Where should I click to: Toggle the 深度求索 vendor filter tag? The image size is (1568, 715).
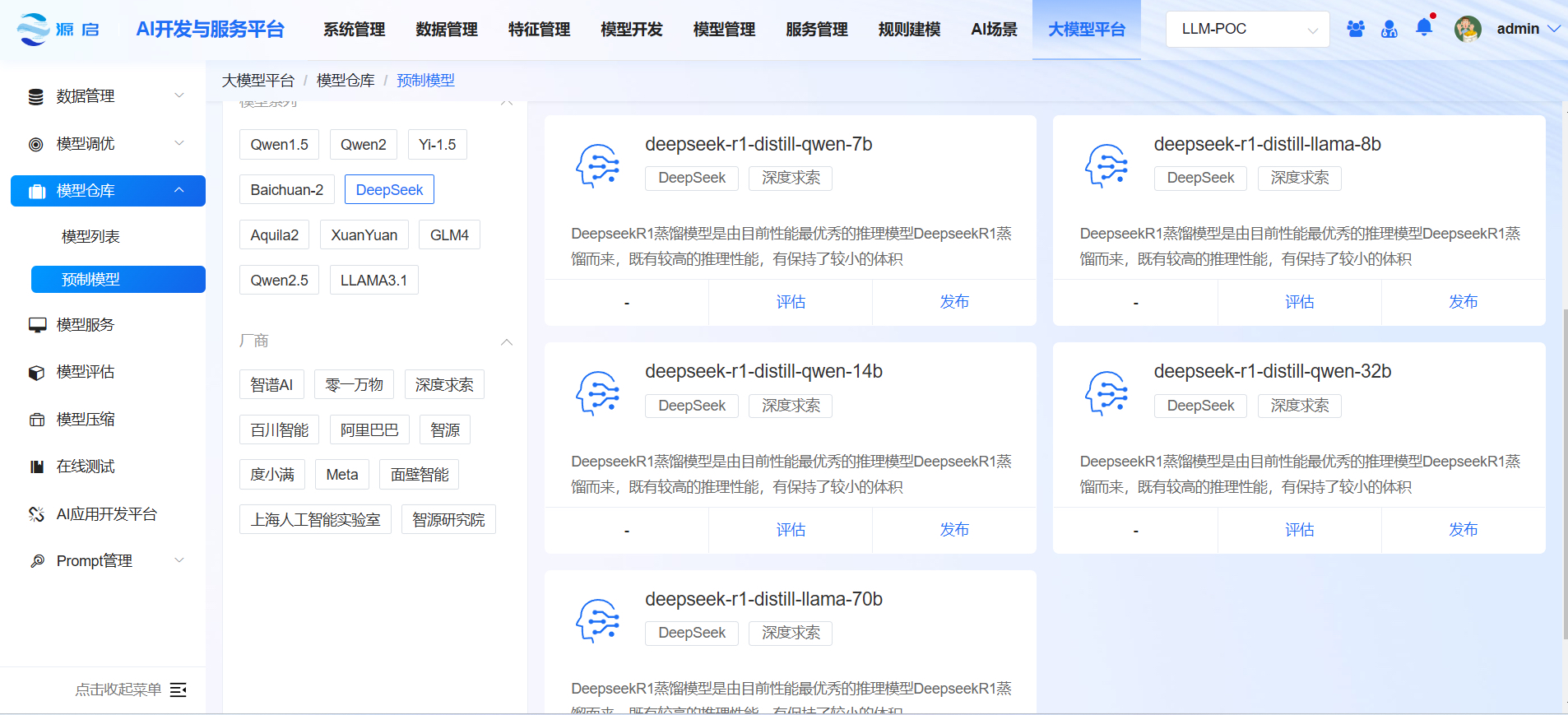(x=444, y=385)
